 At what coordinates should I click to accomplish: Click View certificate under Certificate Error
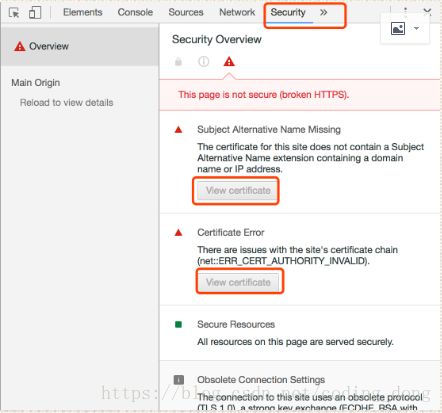238,282
